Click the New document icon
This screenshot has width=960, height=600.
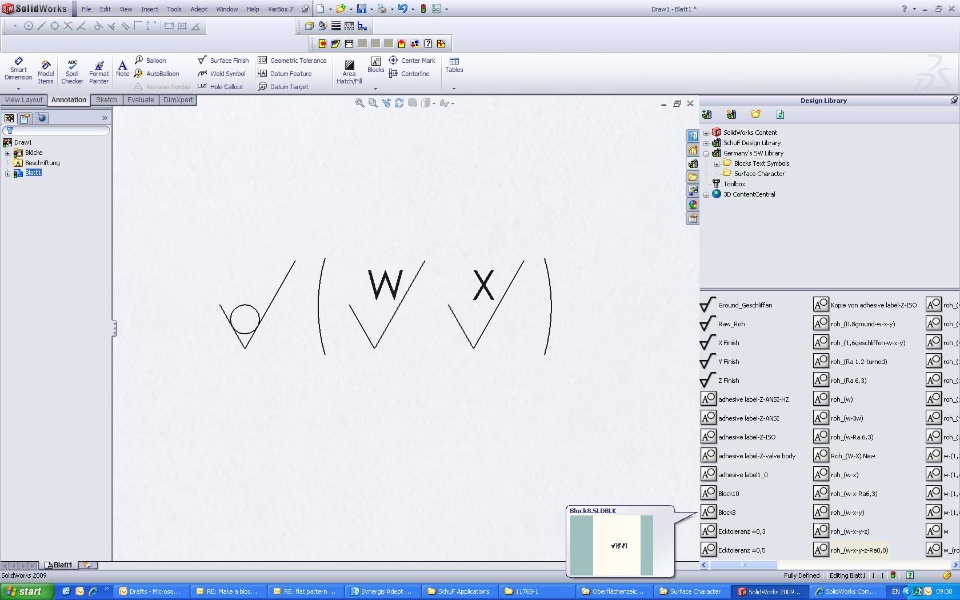click(320, 9)
